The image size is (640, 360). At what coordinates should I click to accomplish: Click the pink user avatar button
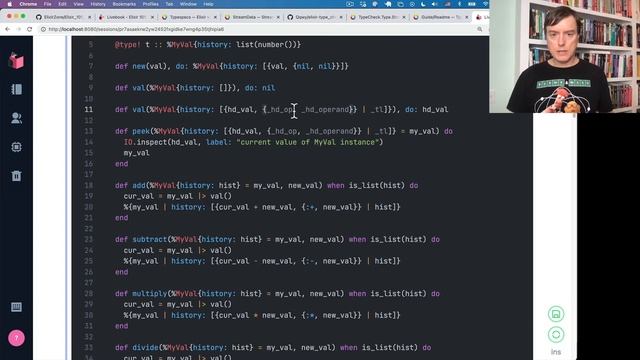point(16,338)
